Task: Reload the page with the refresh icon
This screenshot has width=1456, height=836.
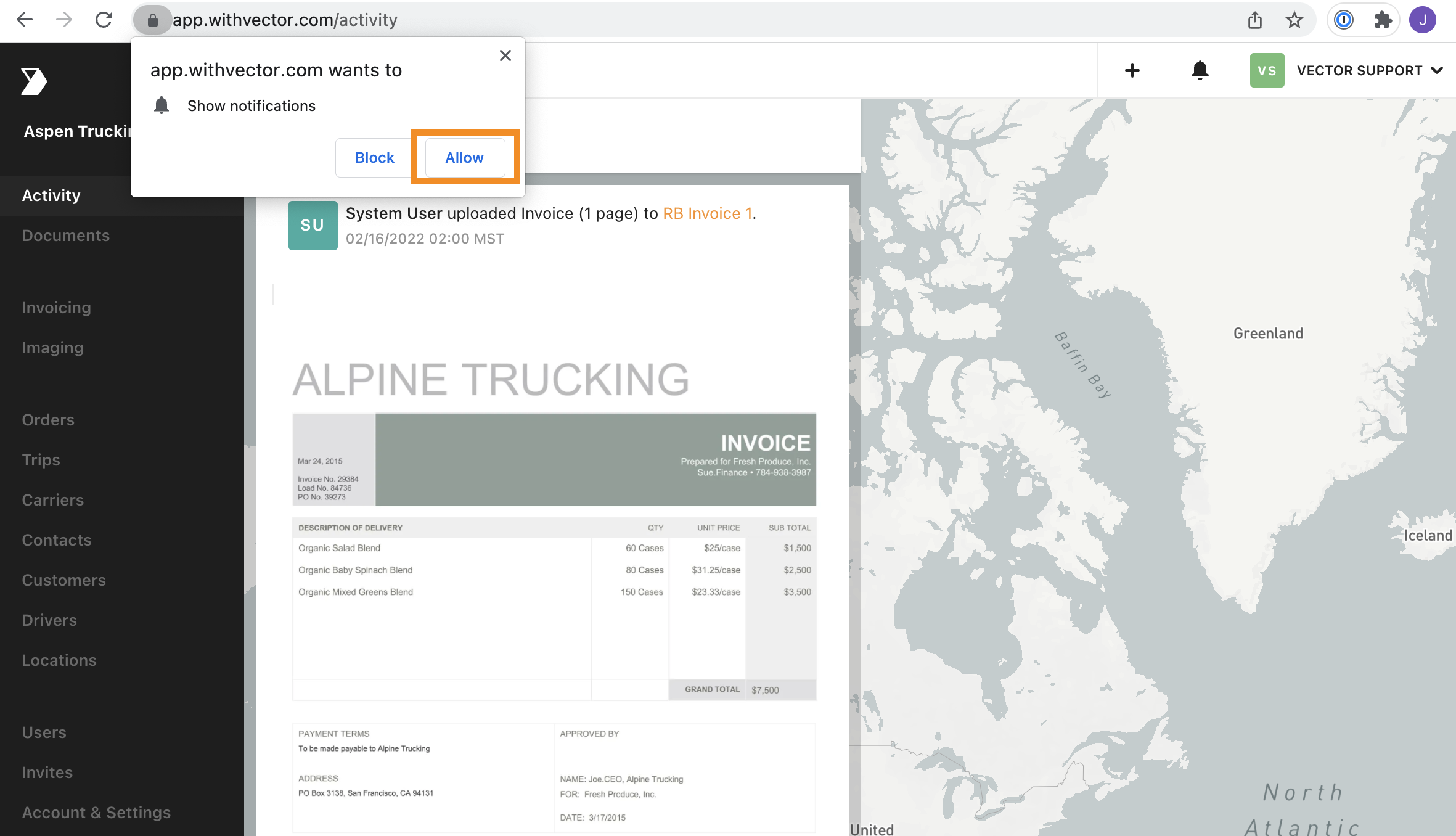Action: 104,20
